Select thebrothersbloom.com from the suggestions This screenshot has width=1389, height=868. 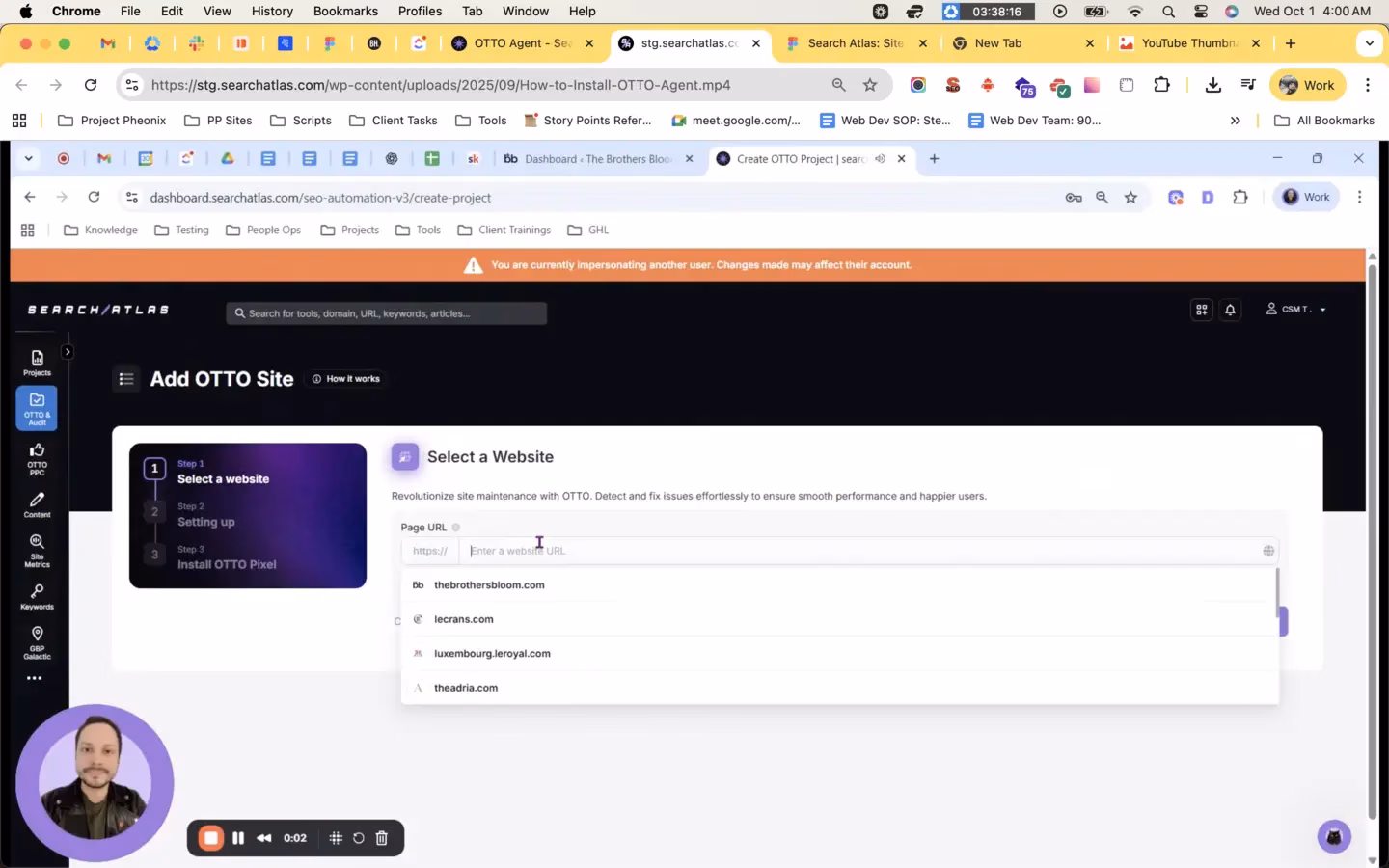(x=489, y=585)
